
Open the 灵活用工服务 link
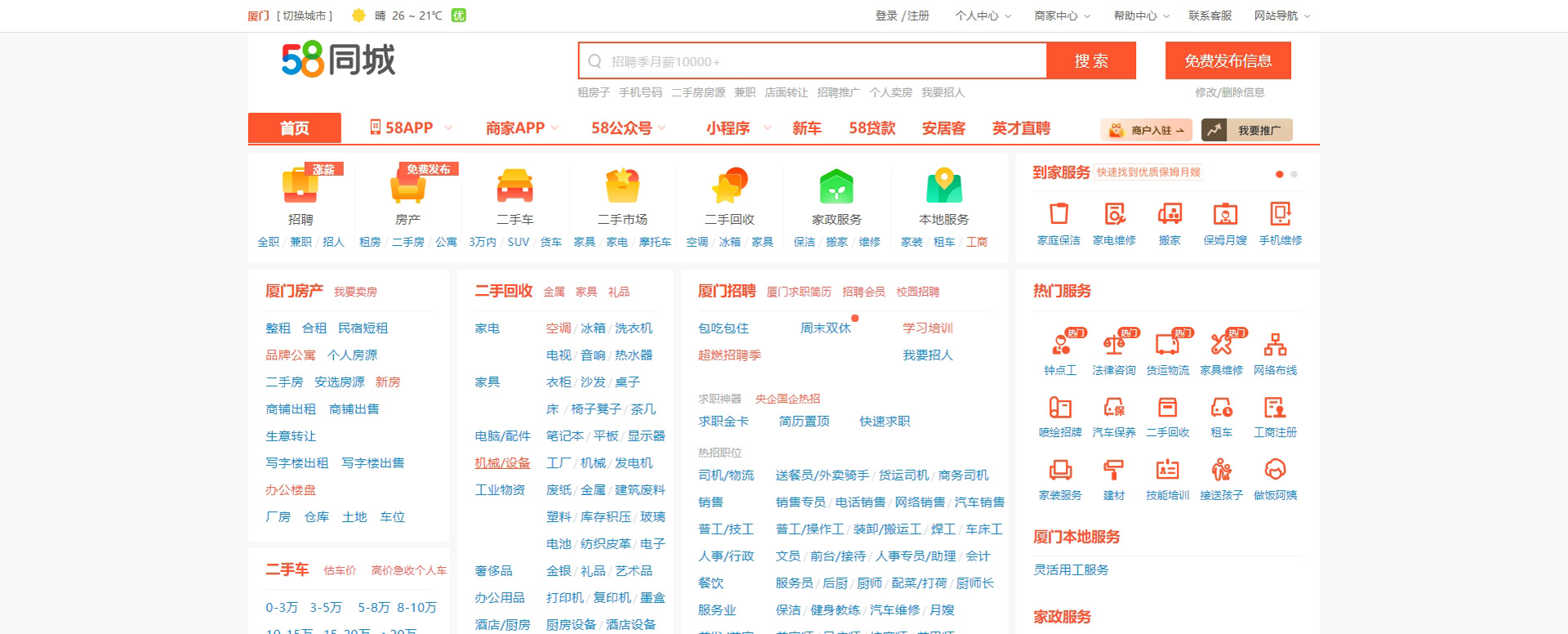pyautogui.click(x=1071, y=569)
